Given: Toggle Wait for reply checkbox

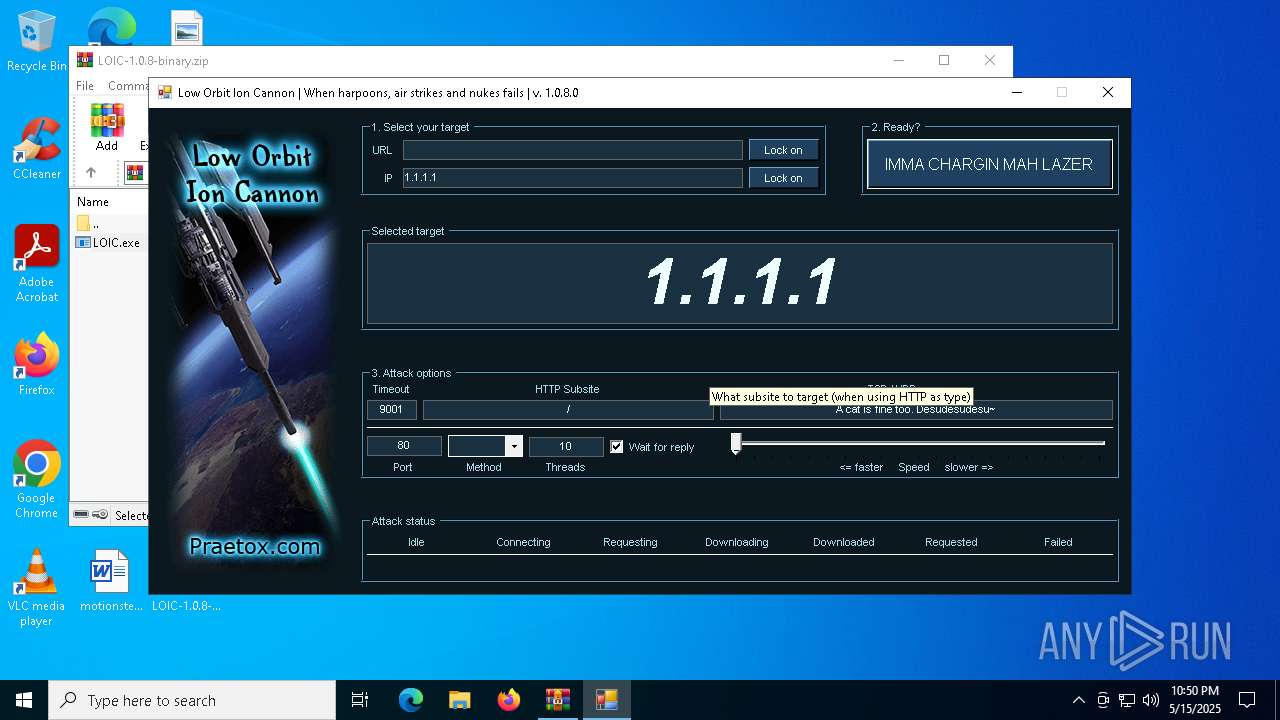Looking at the screenshot, I should [617, 447].
